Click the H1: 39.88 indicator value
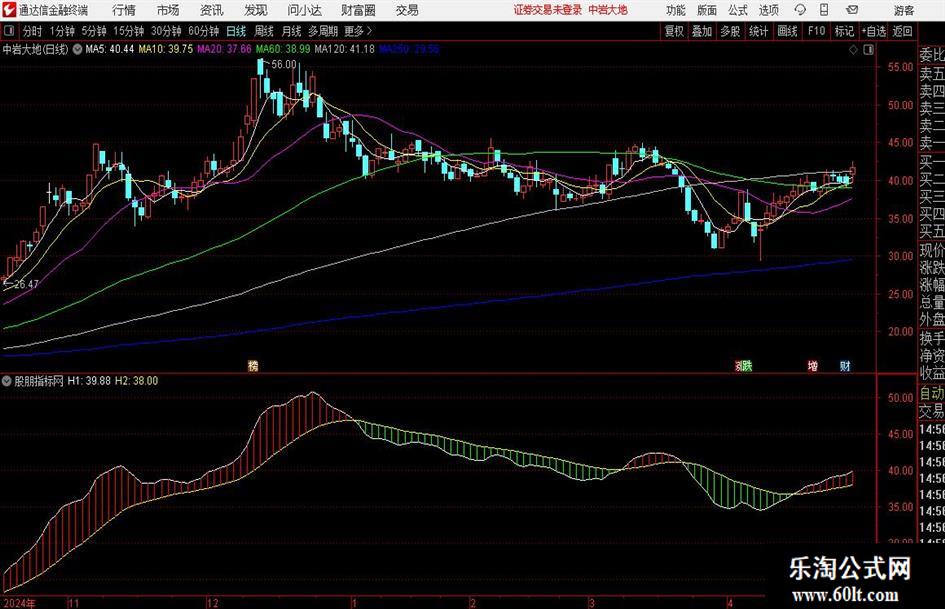Viewport: 945px width, 609px height. [89, 381]
